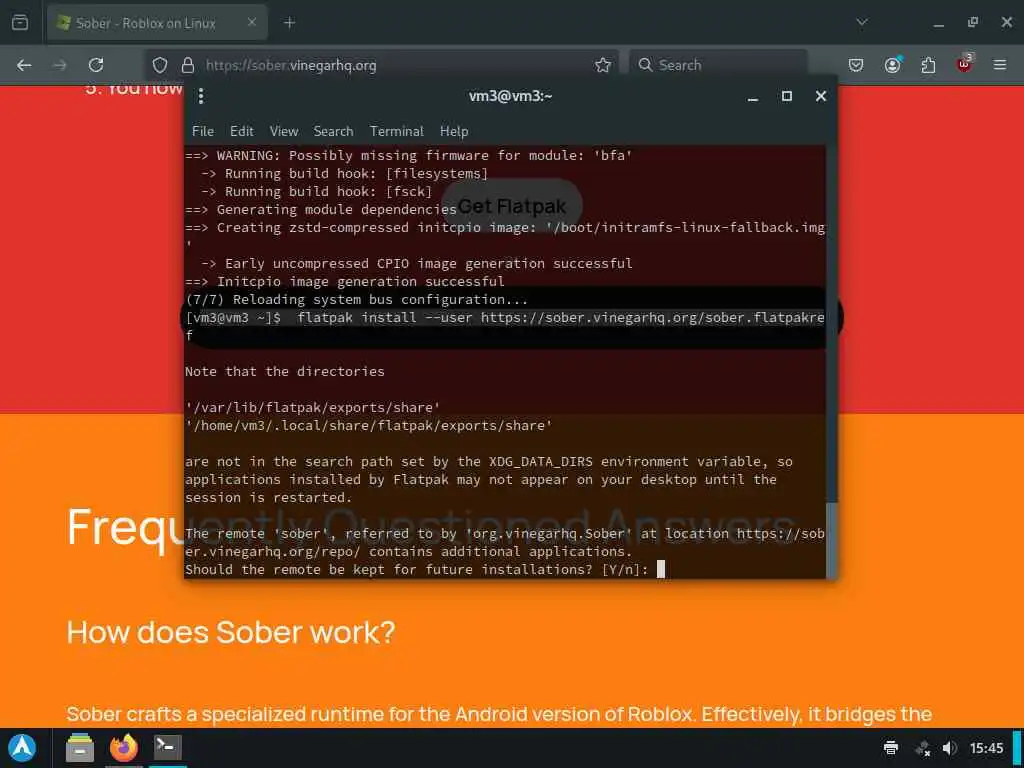1024x768 pixels.
Task: Click Firefox back navigation arrow
Action: coord(24,65)
